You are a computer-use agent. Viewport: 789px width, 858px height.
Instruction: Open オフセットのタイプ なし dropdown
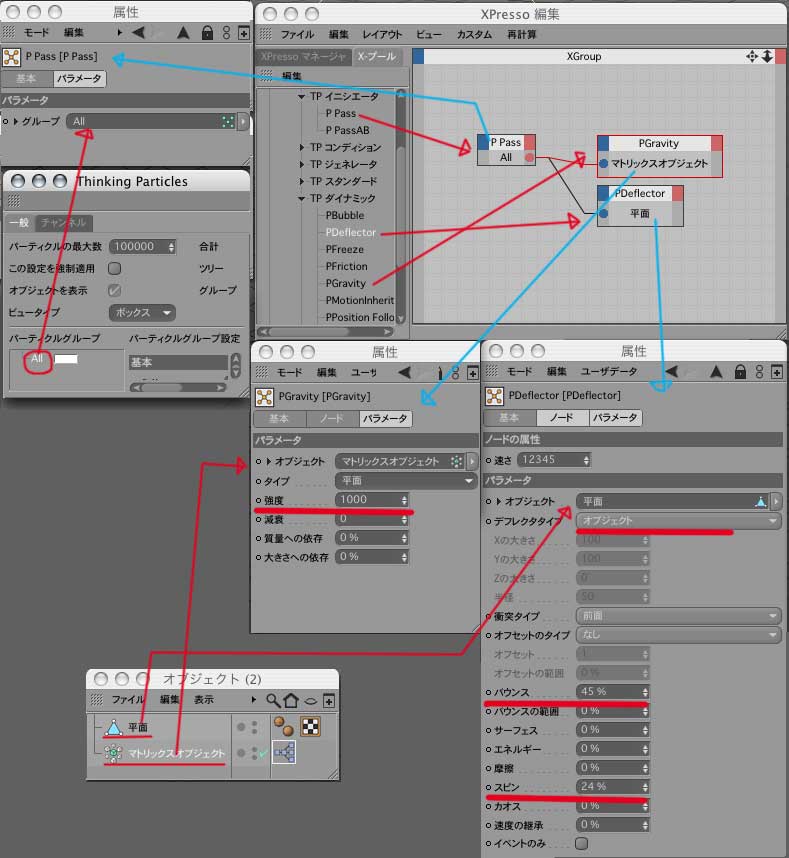(678, 635)
